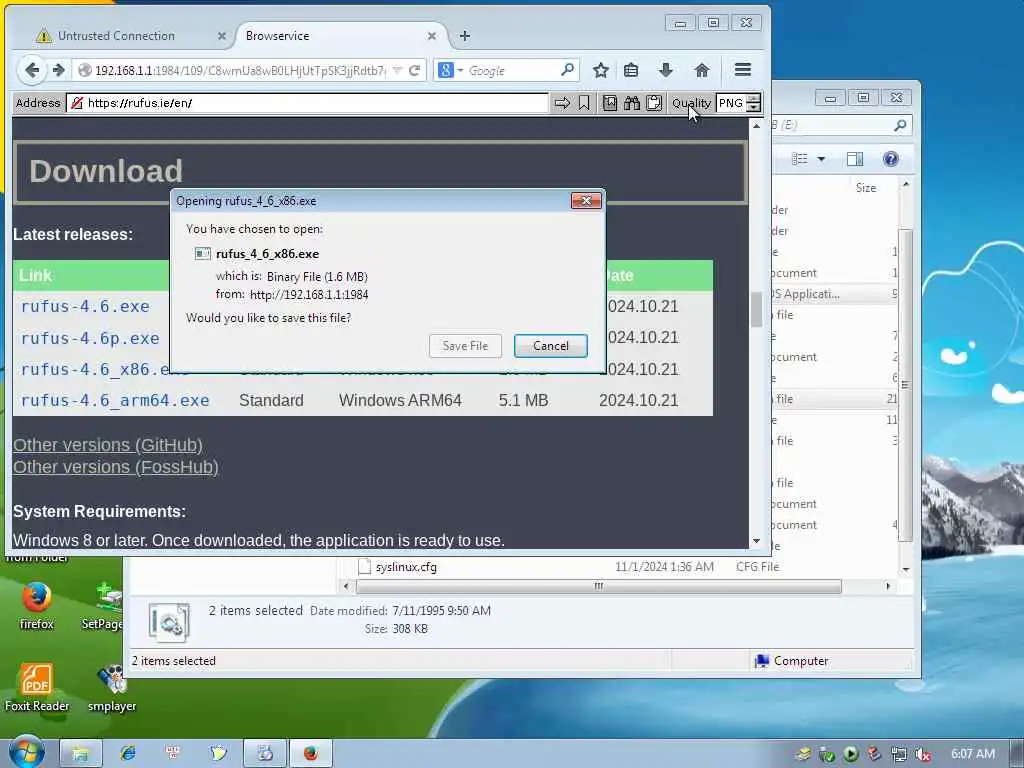The image size is (1024, 768).
Task: Open Explorer help icon
Action: [890, 159]
